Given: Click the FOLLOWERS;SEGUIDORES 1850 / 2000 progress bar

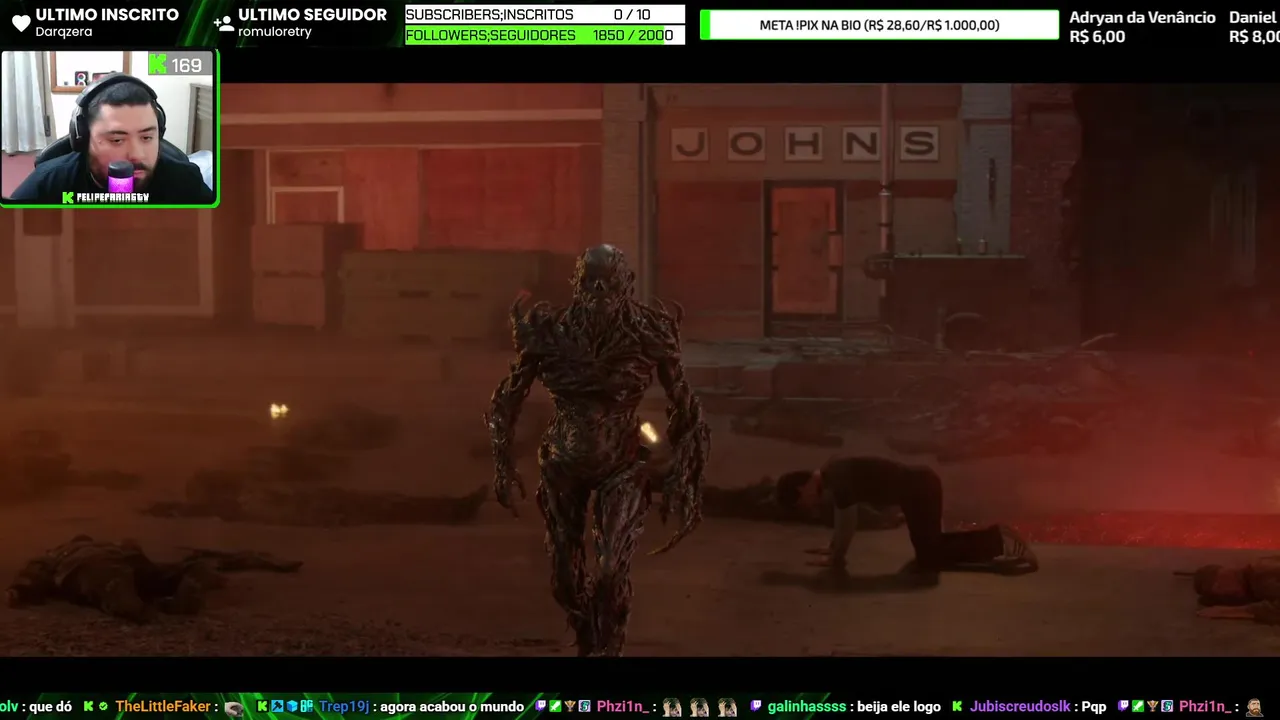Looking at the screenshot, I should pos(545,35).
